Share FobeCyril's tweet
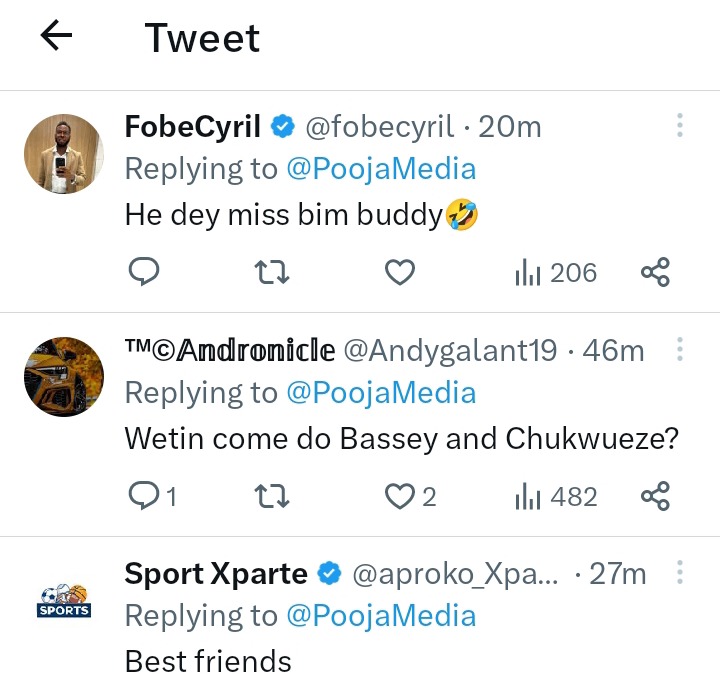Screen dimensions: 720x692 (x=654, y=272)
